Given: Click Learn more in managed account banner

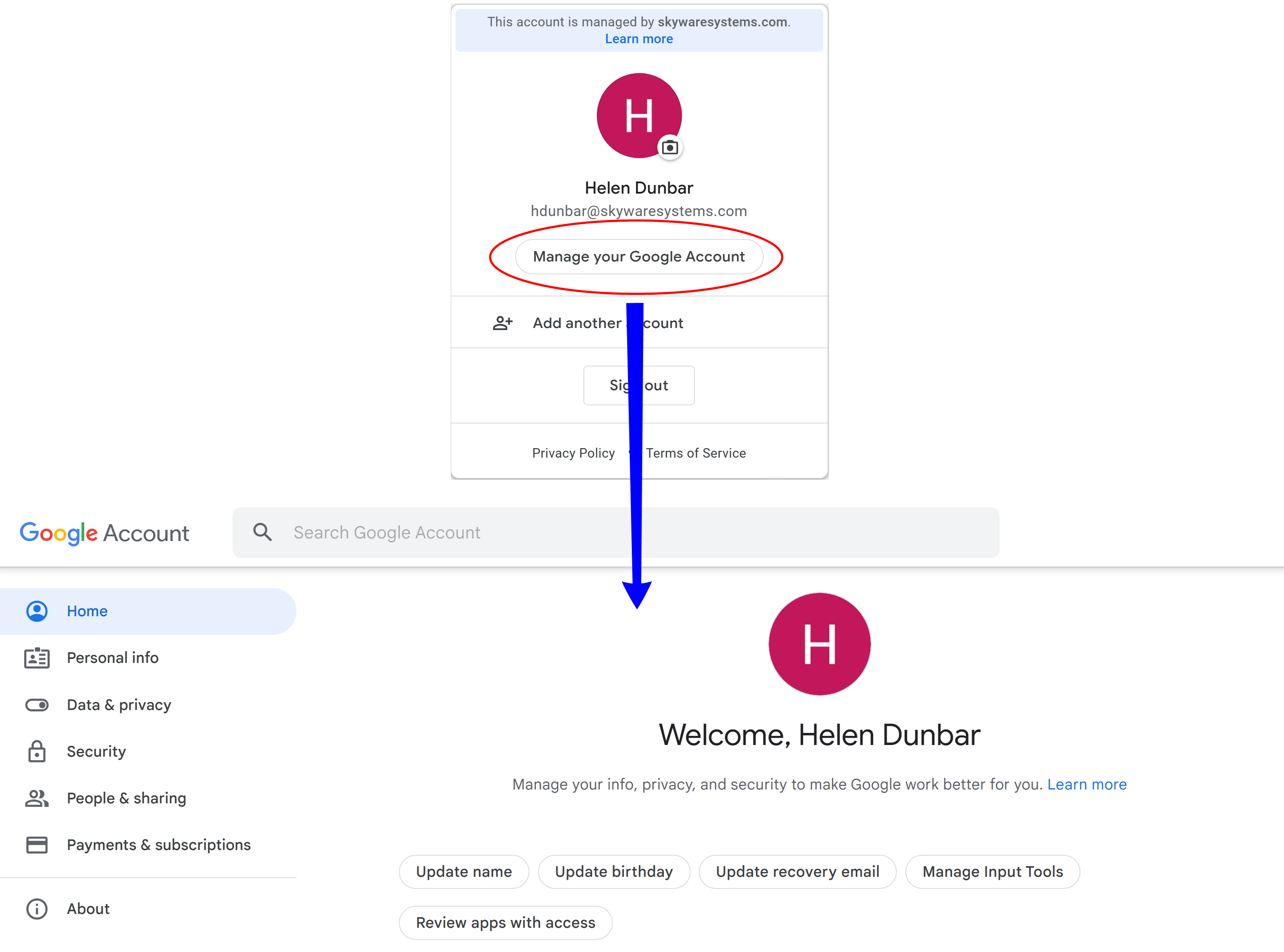Looking at the screenshot, I should pos(639,39).
